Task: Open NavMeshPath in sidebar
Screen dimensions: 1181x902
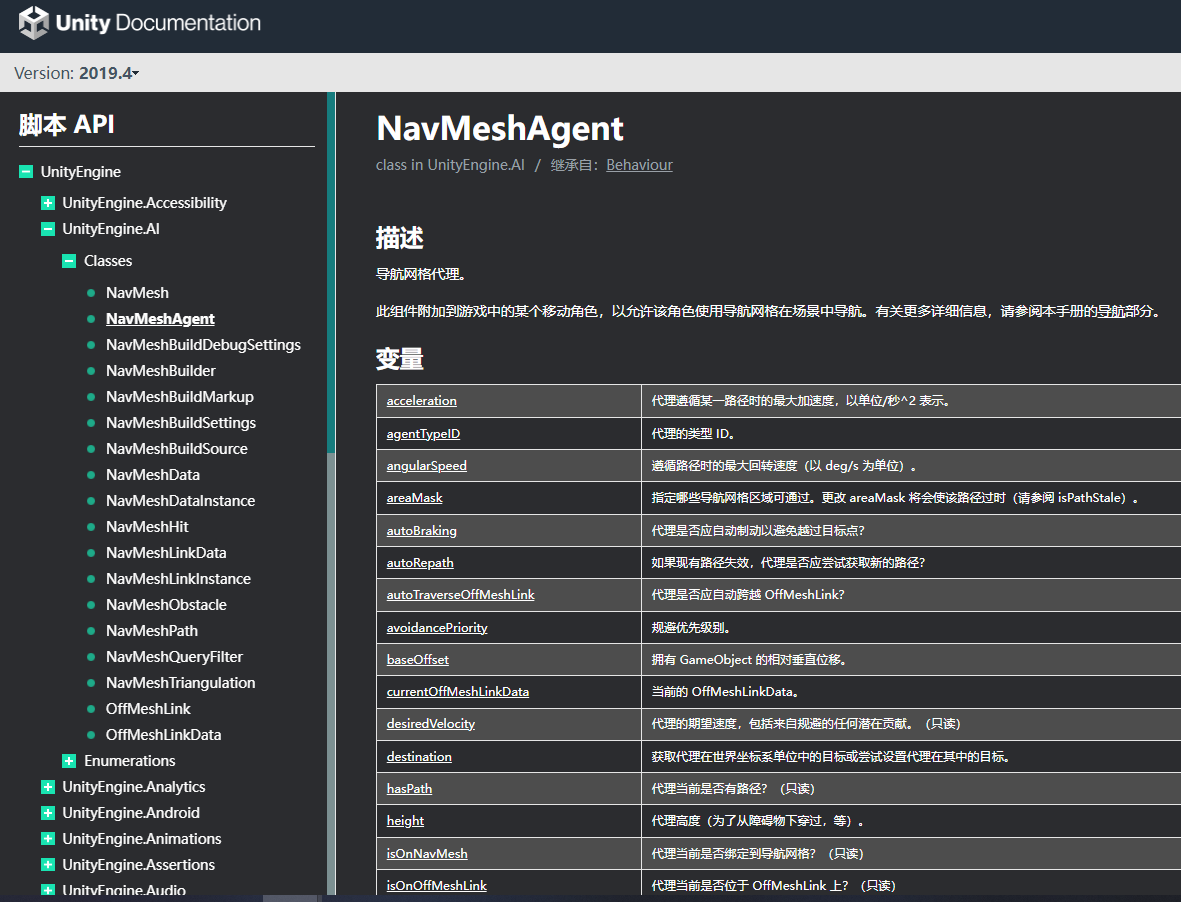Action: [x=151, y=631]
